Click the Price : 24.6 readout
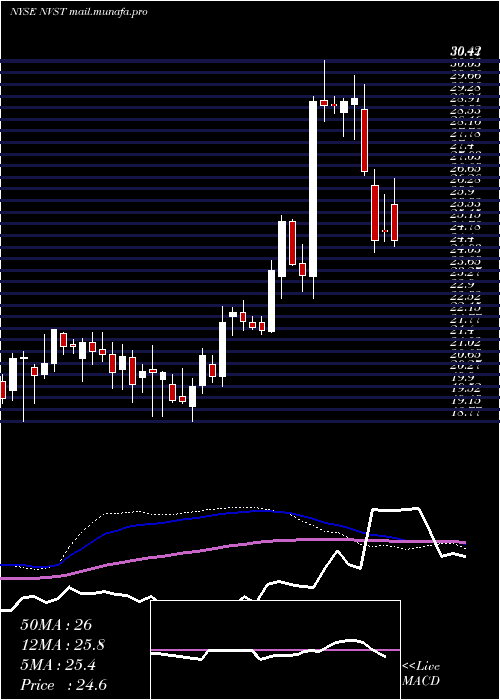This screenshot has width=500, height=700. click(x=63, y=685)
